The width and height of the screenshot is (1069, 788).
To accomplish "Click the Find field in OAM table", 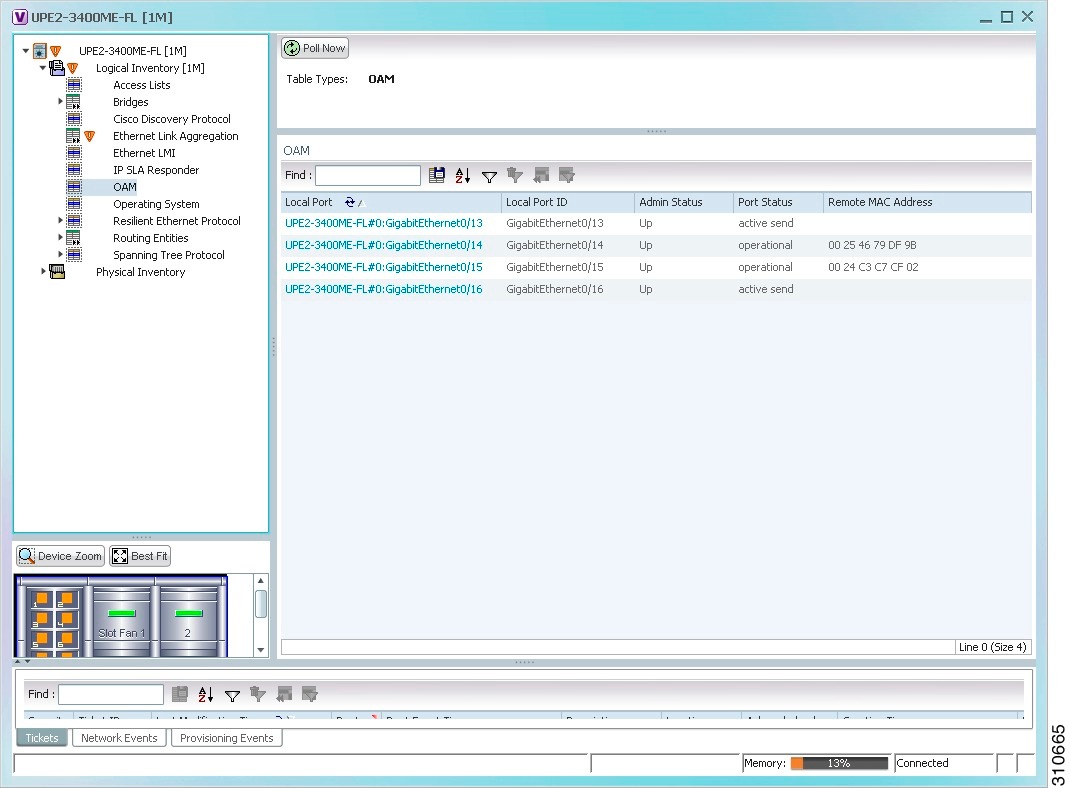I will [368, 175].
